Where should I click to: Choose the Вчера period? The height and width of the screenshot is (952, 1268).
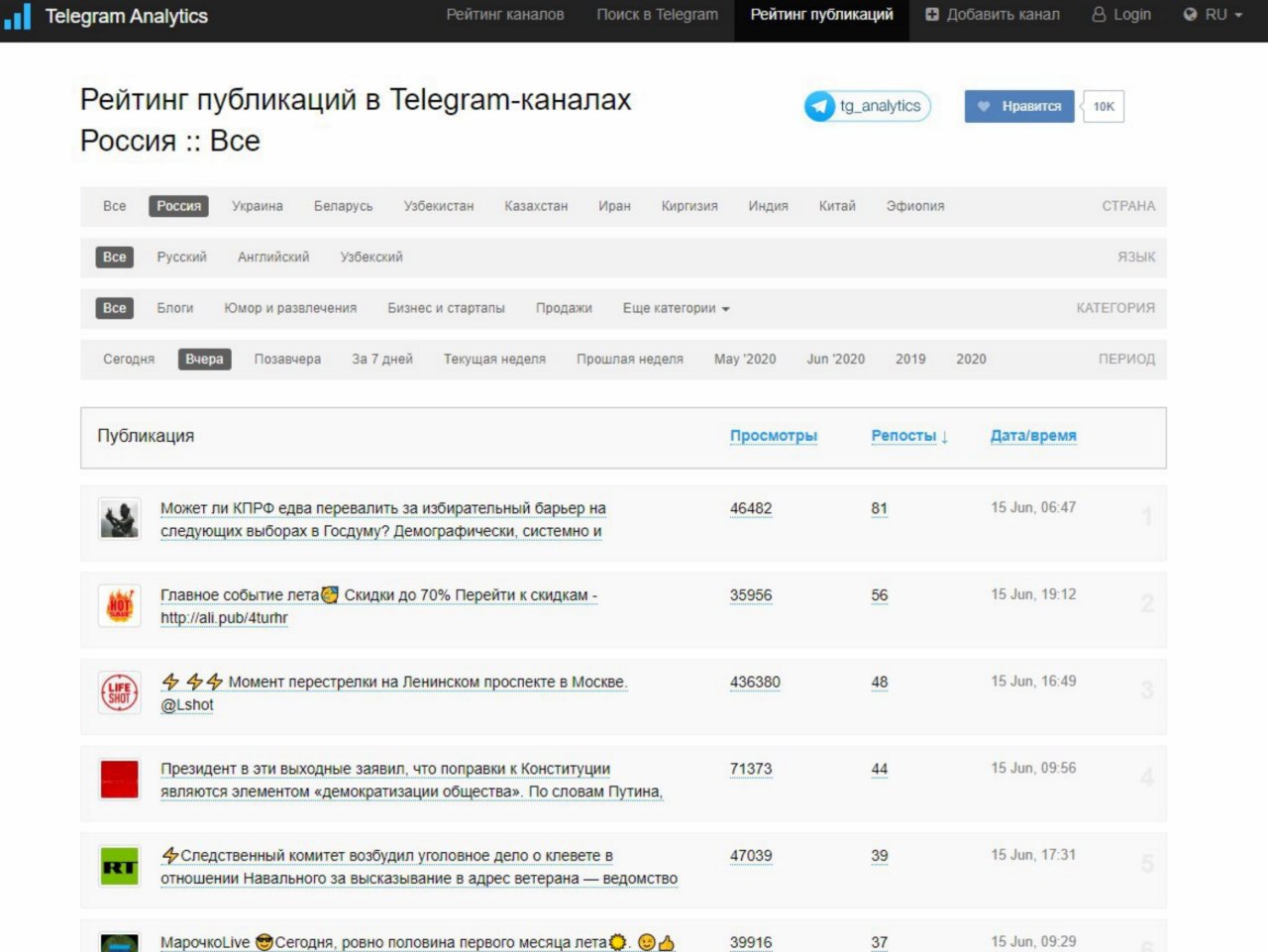tap(204, 359)
